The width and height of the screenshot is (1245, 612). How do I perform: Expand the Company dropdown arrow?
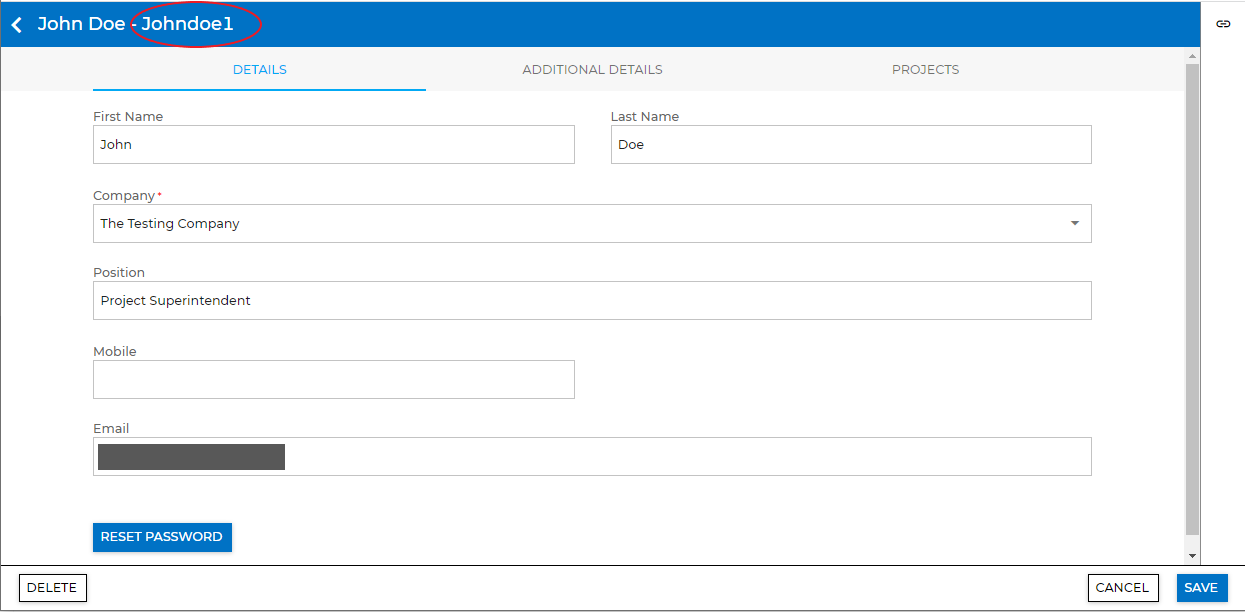[x=1074, y=224]
